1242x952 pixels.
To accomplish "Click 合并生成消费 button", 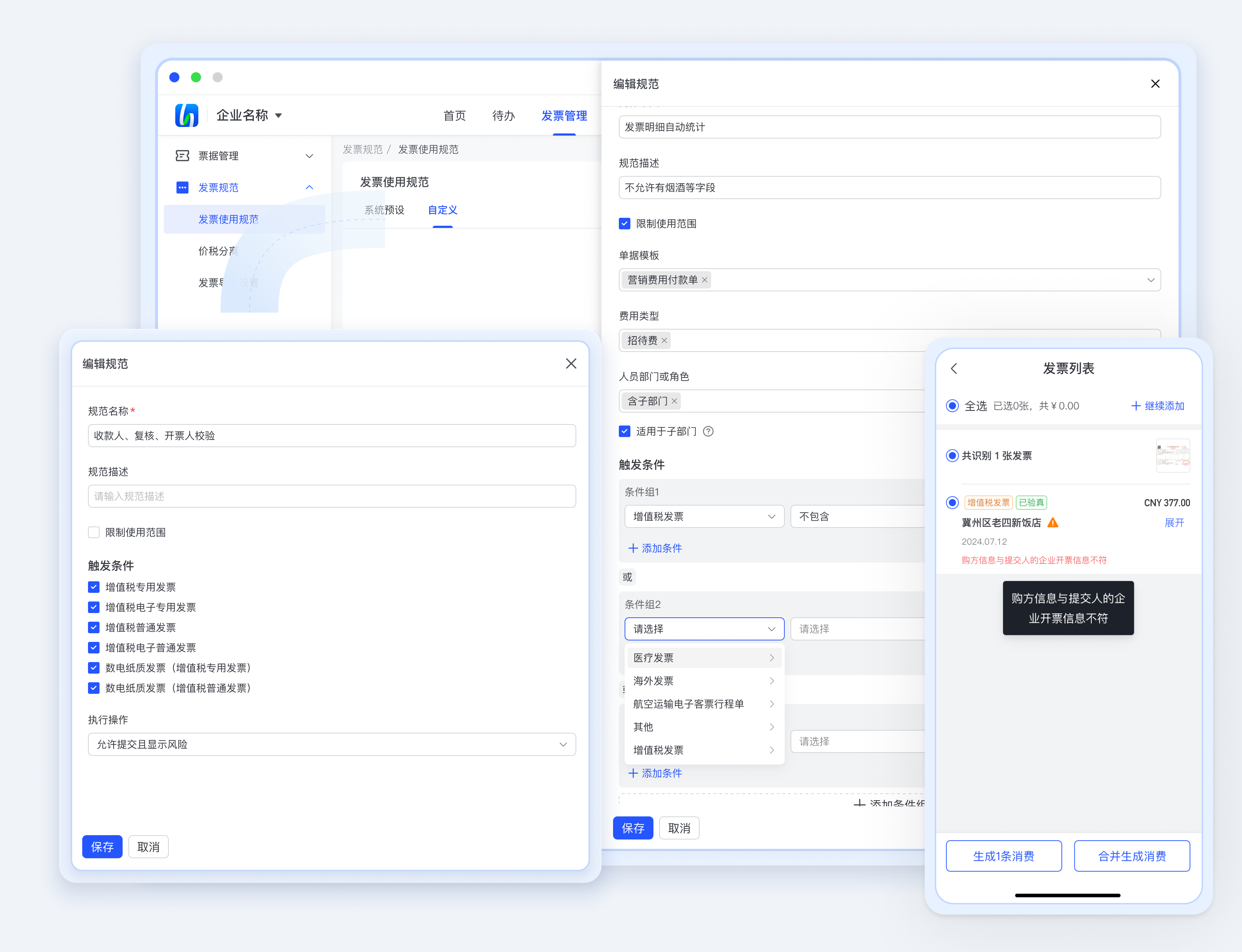I will coord(1132,856).
